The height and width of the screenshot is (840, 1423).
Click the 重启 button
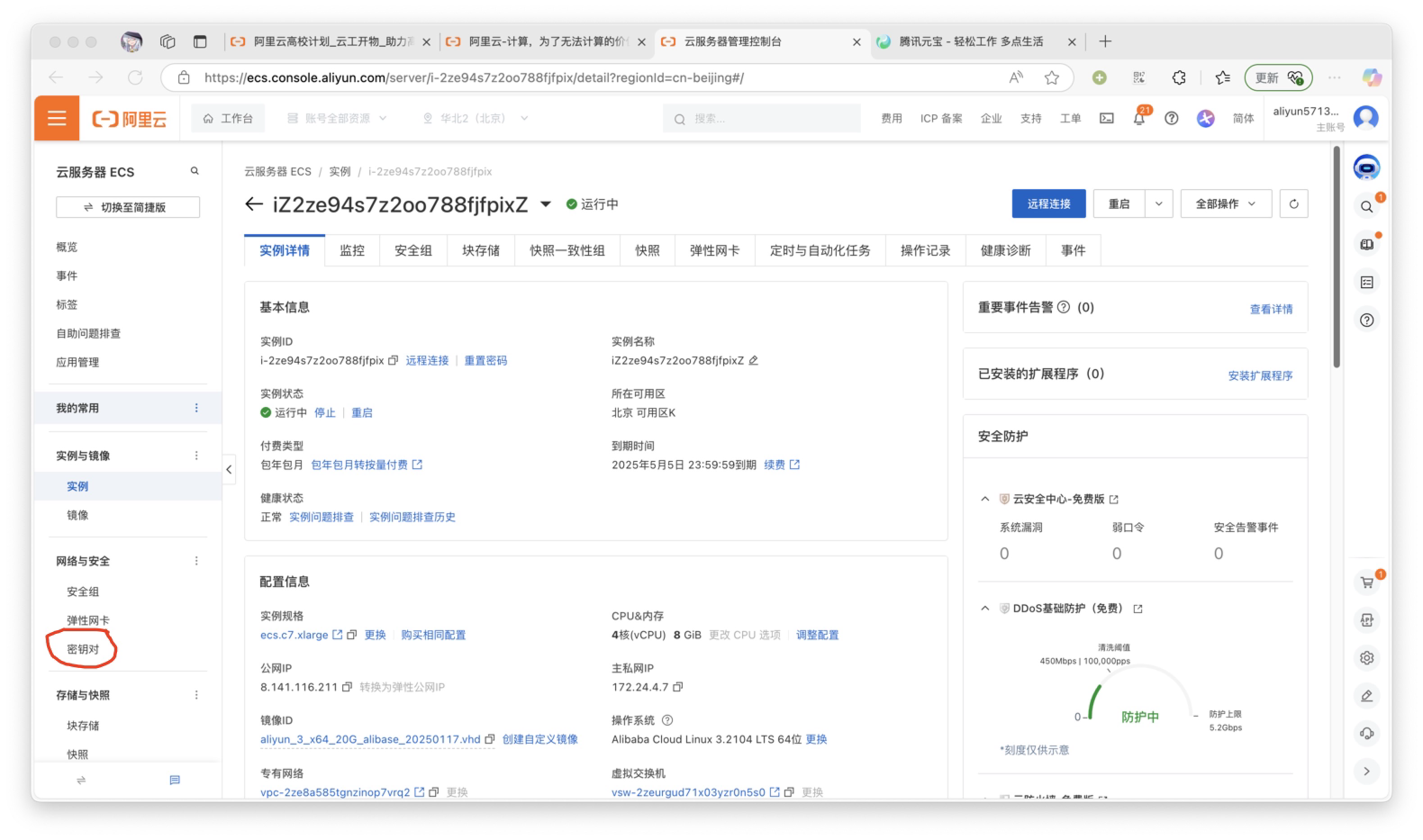tap(1119, 203)
